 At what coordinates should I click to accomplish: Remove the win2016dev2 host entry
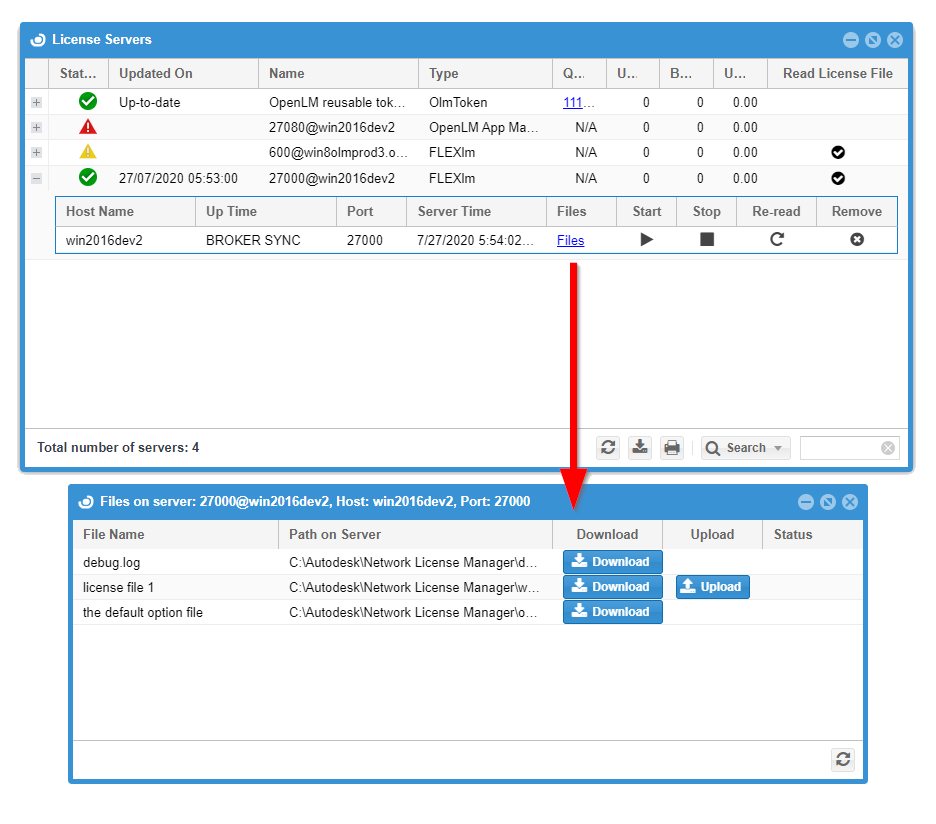click(x=857, y=240)
